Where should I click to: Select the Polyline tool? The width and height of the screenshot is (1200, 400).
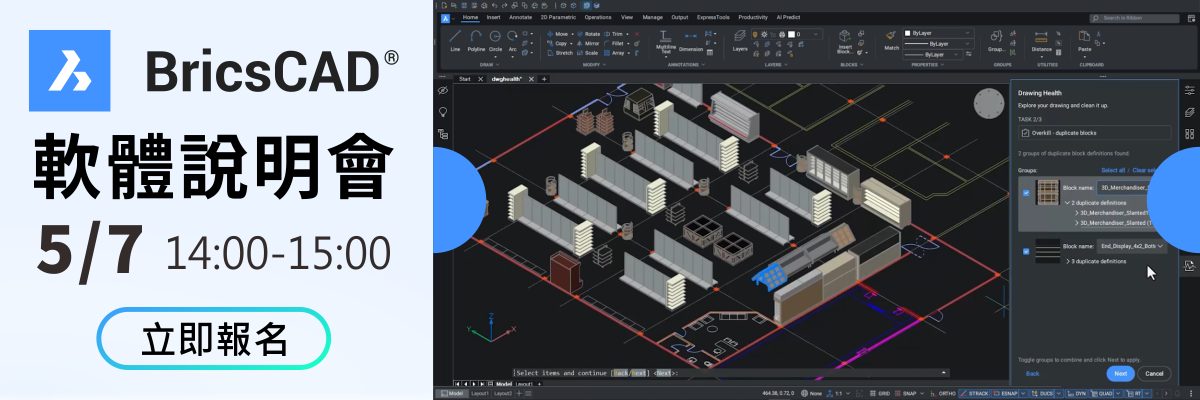pos(476,40)
